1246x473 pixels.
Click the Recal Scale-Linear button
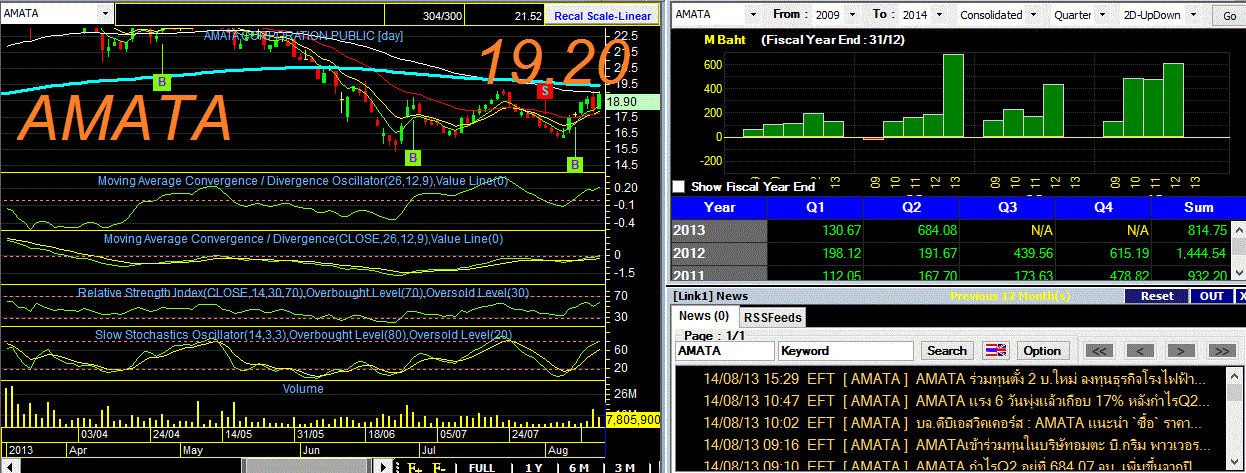point(602,16)
